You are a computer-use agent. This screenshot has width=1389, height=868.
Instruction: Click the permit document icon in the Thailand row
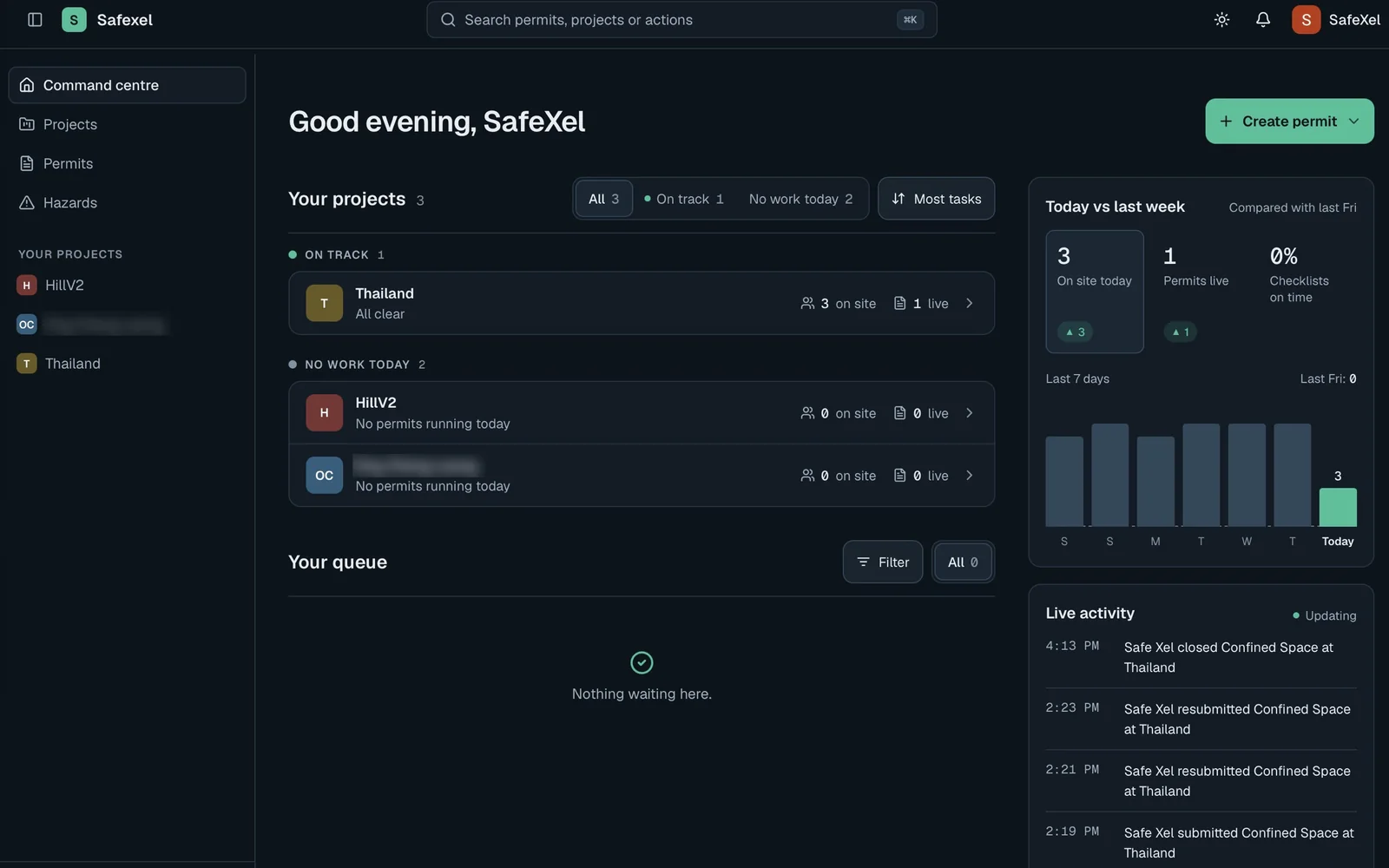point(899,303)
